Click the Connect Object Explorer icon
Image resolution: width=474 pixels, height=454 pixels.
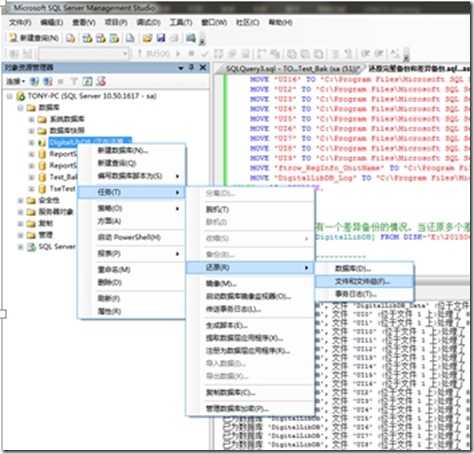coord(34,81)
